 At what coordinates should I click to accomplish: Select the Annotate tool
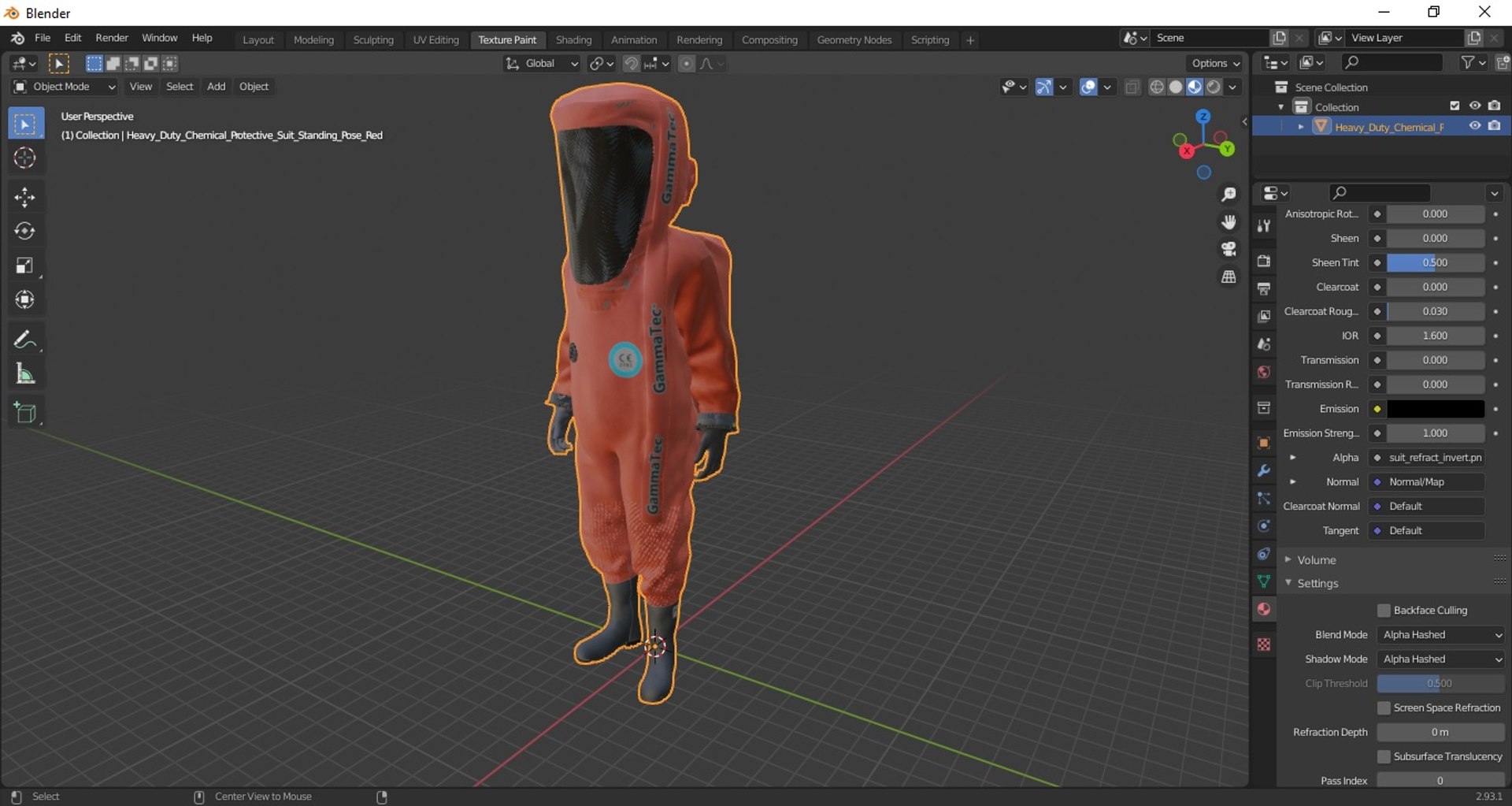(x=25, y=340)
